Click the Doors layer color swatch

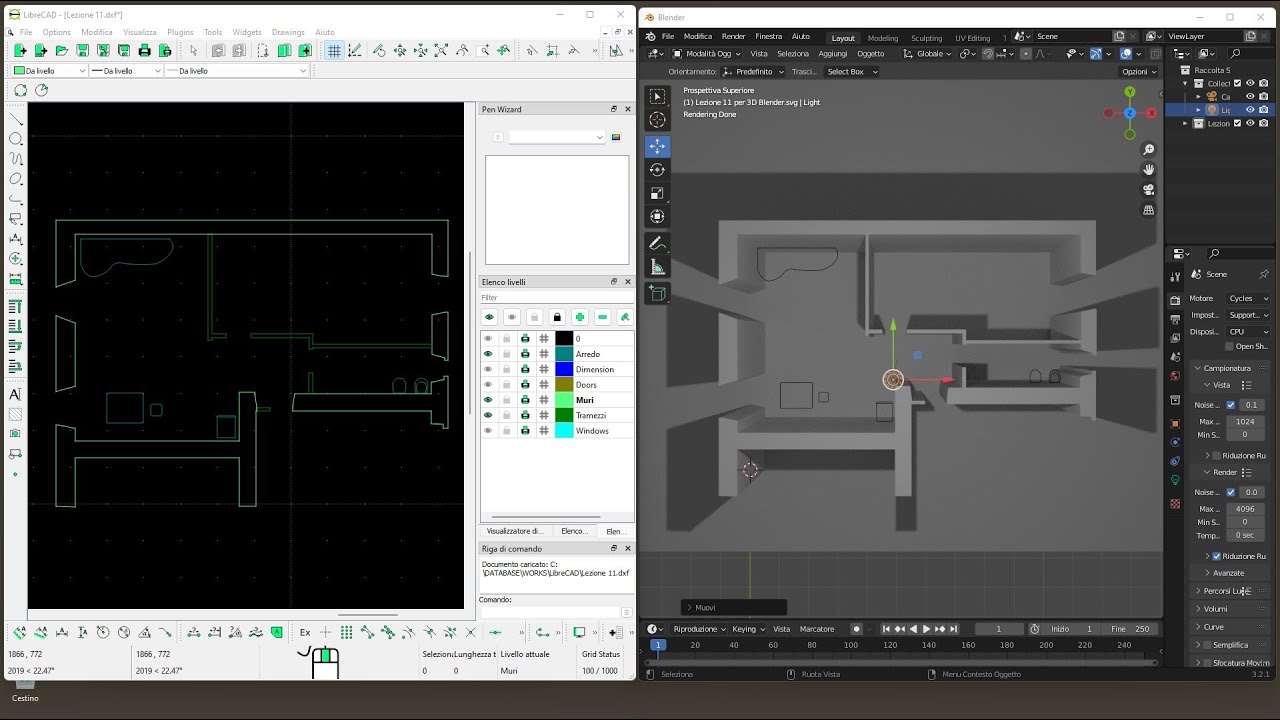click(564, 385)
